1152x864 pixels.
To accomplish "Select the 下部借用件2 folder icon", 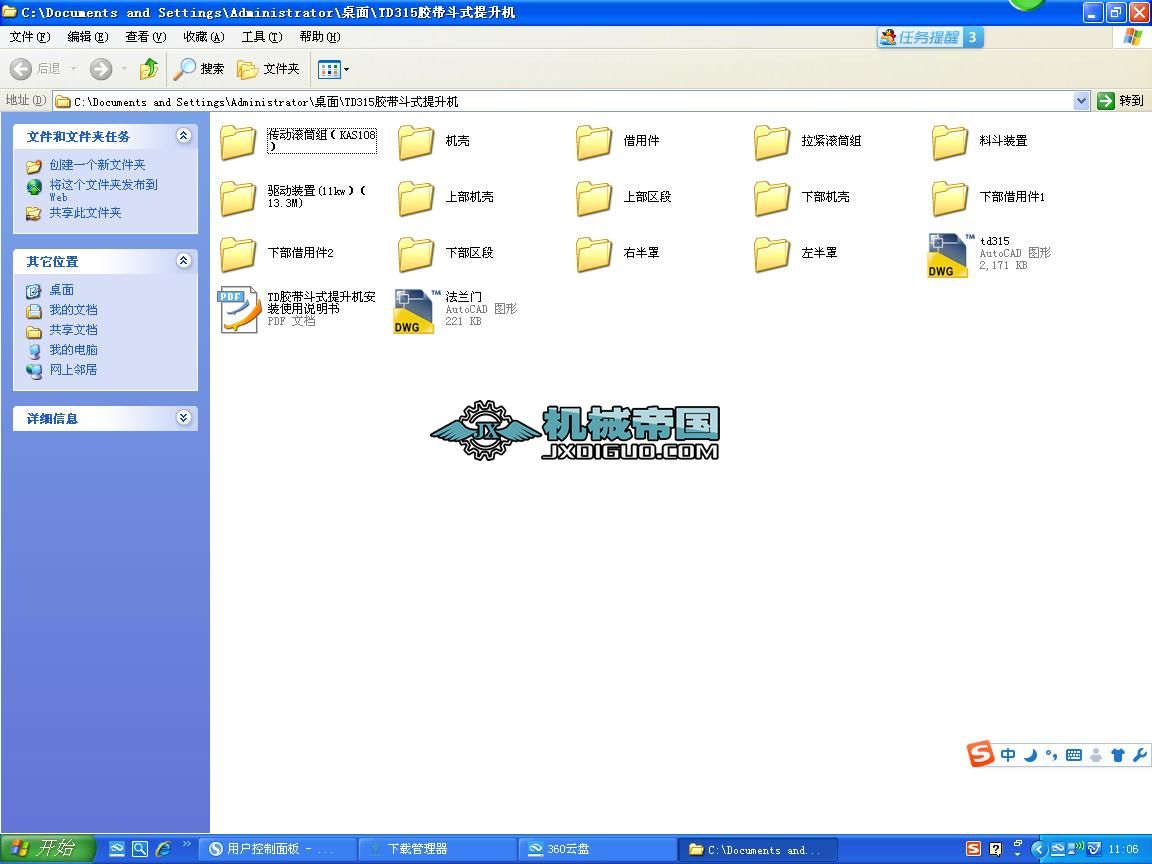I will pos(238,254).
